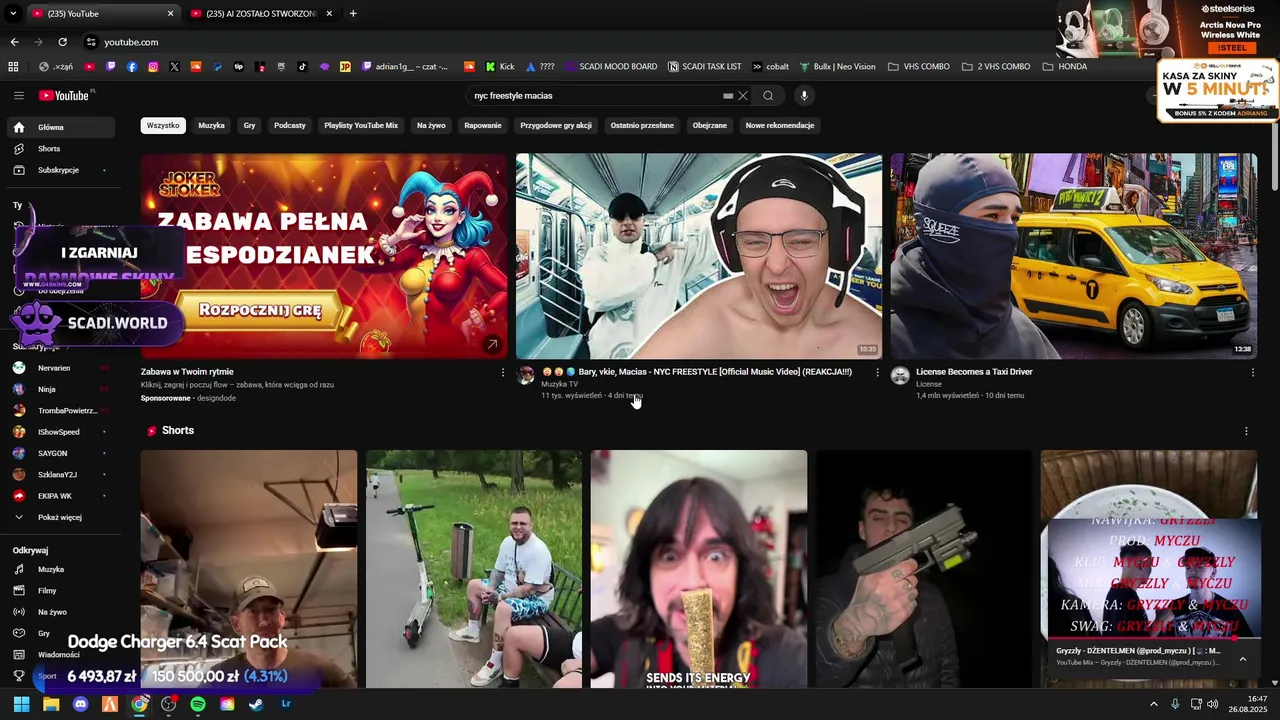1280x720 pixels.
Task: Open options for NYC FREESTYLE reaction video
Action: (x=878, y=372)
